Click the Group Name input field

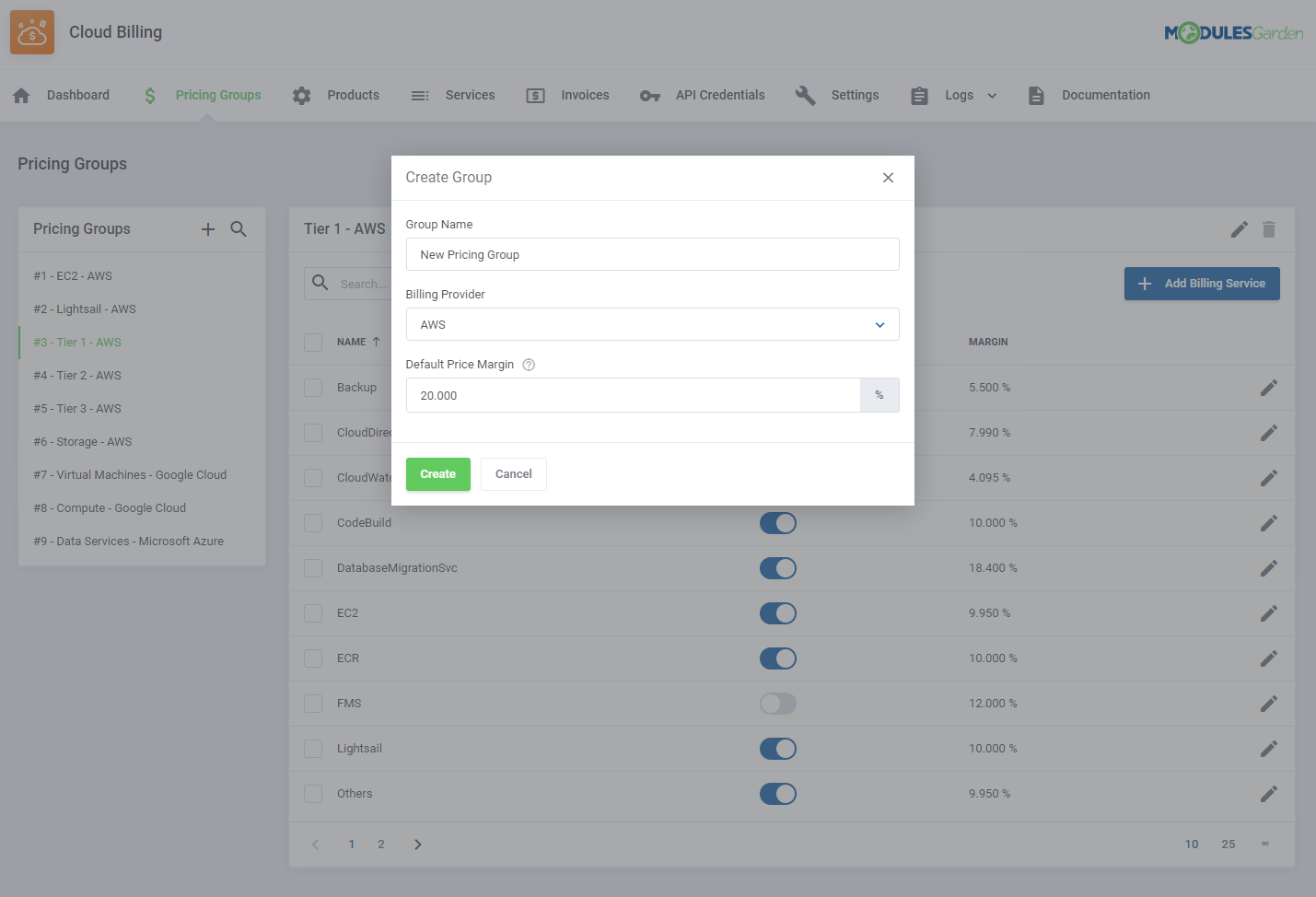[x=652, y=254]
